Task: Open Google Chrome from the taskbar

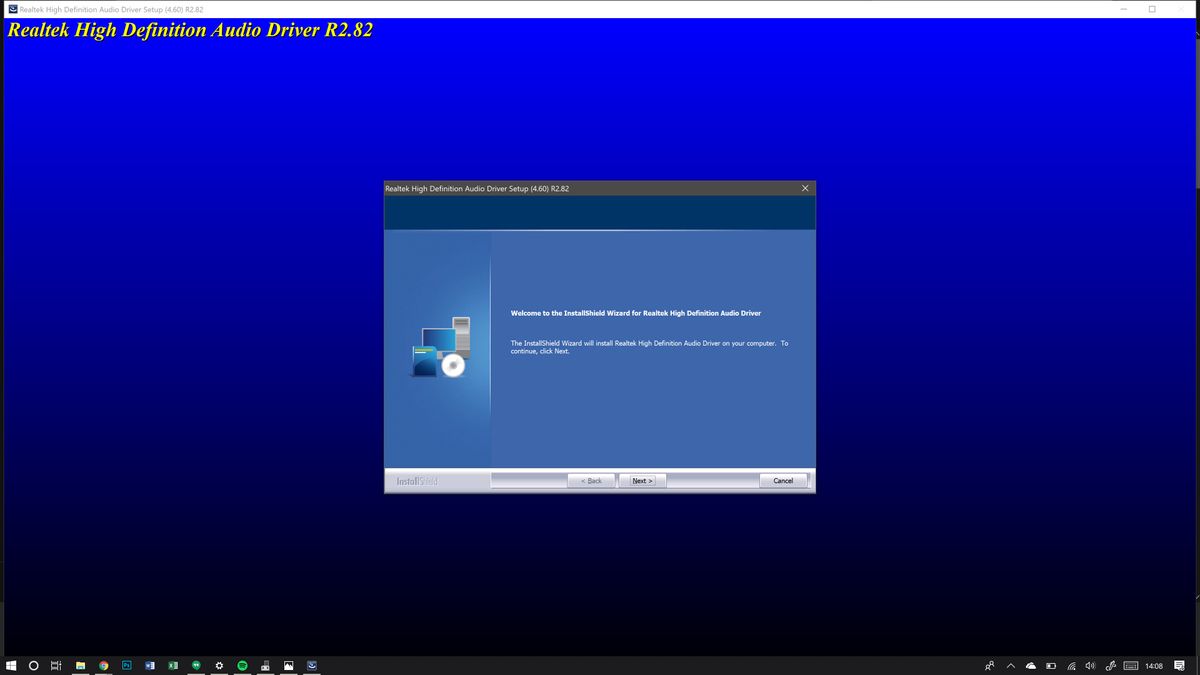Action: [x=102, y=665]
